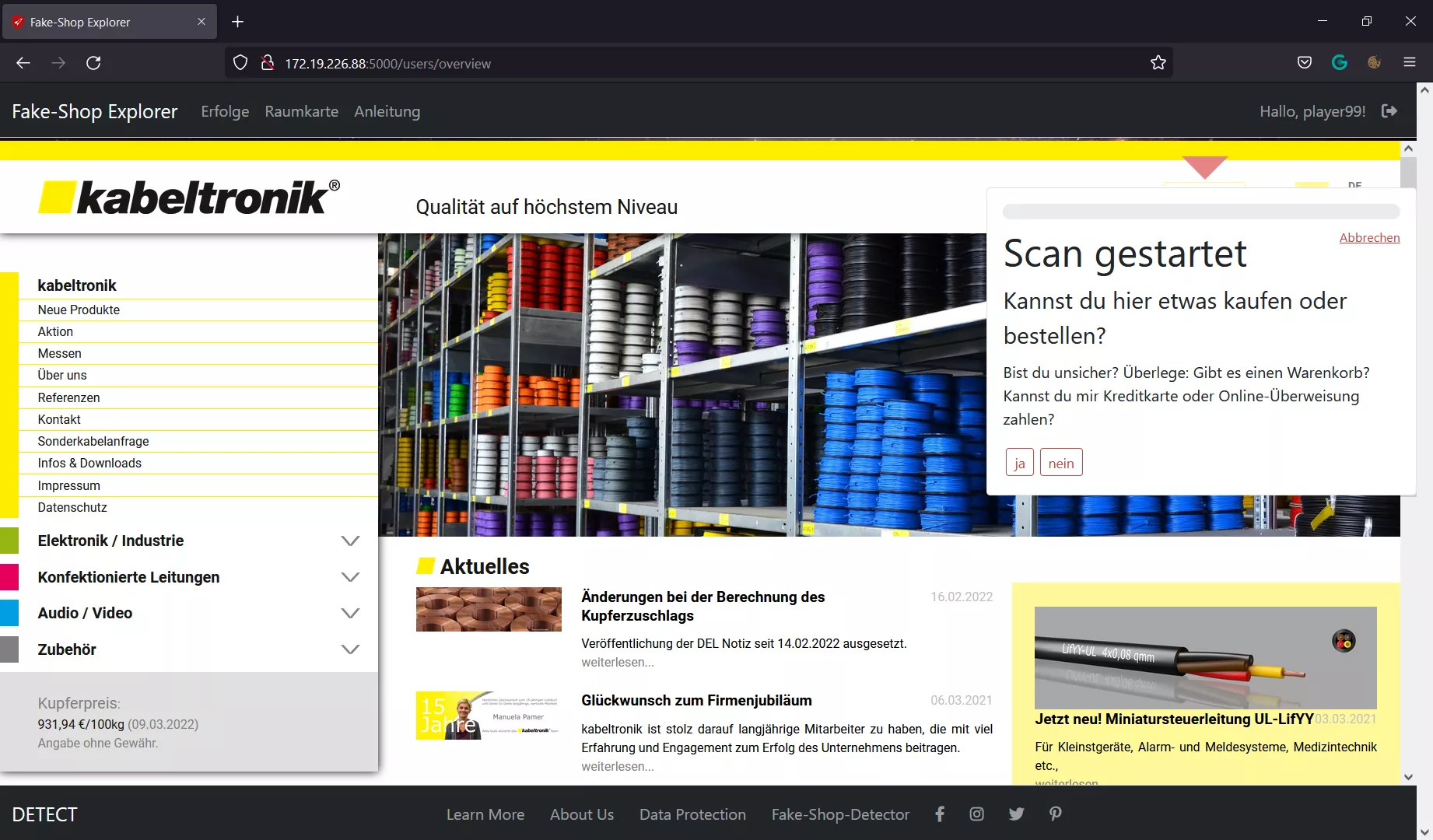Image resolution: width=1433 pixels, height=840 pixels.
Task: Open the Instagram icon in the footer
Action: [976, 814]
